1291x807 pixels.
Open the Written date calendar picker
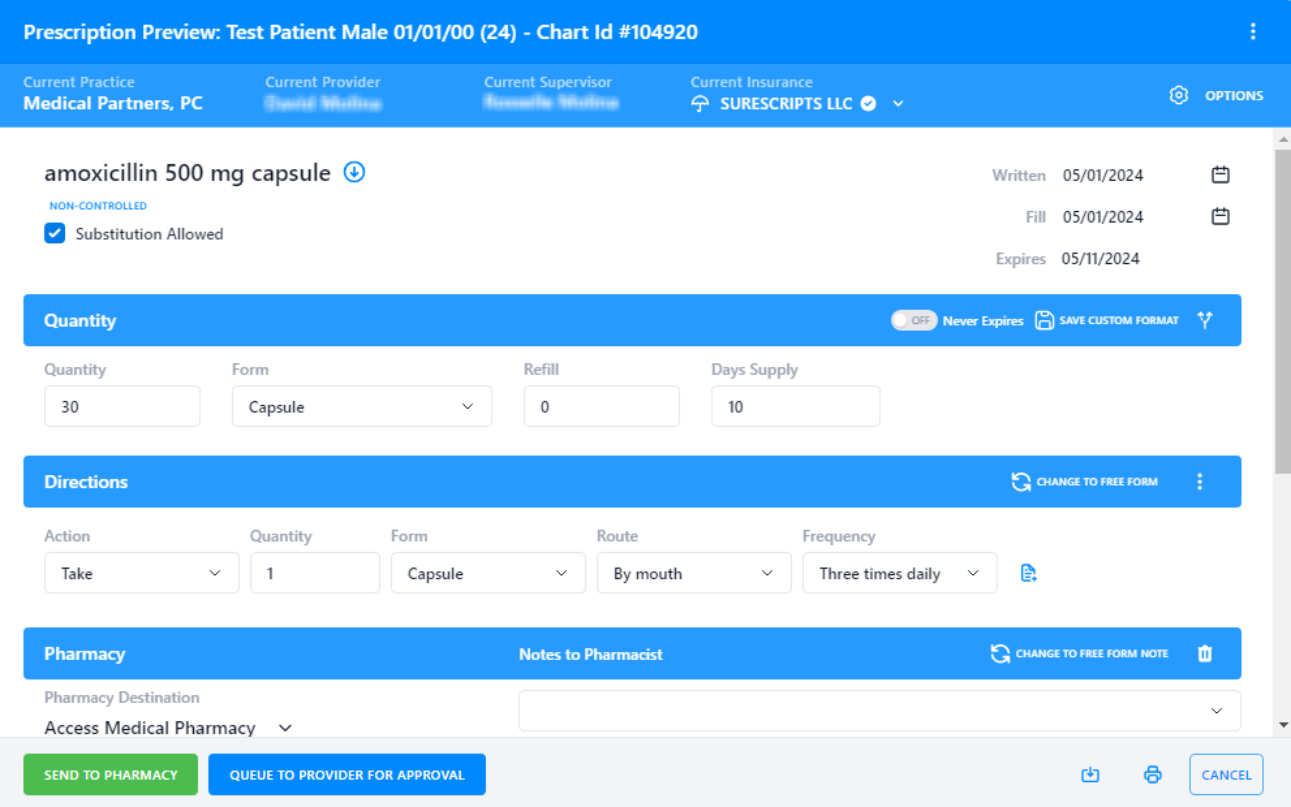(1220, 175)
